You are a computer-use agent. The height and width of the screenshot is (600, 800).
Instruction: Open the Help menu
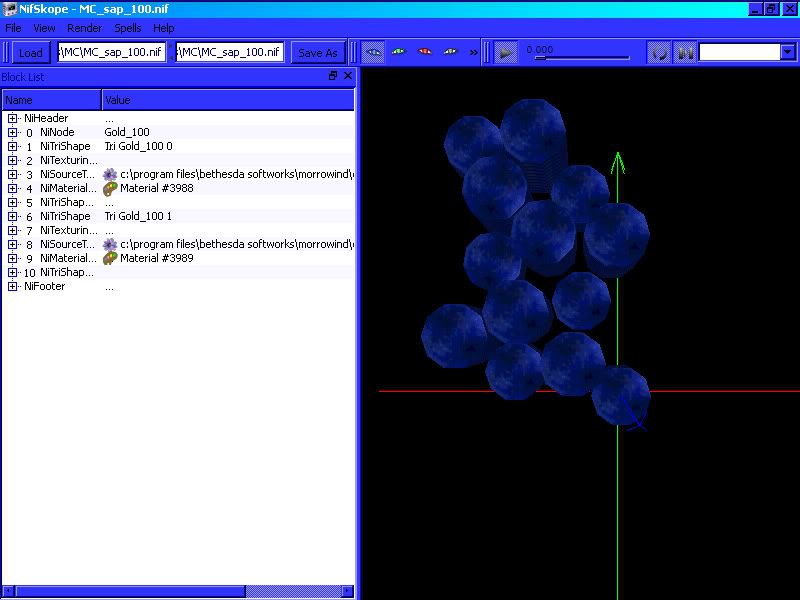[x=164, y=28]
